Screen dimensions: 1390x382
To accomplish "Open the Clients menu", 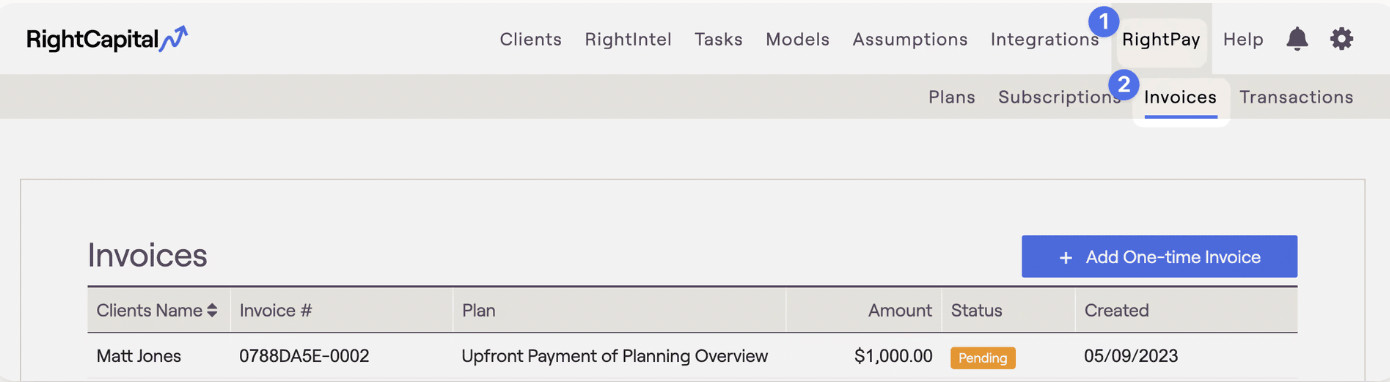I will coord(531,40).
